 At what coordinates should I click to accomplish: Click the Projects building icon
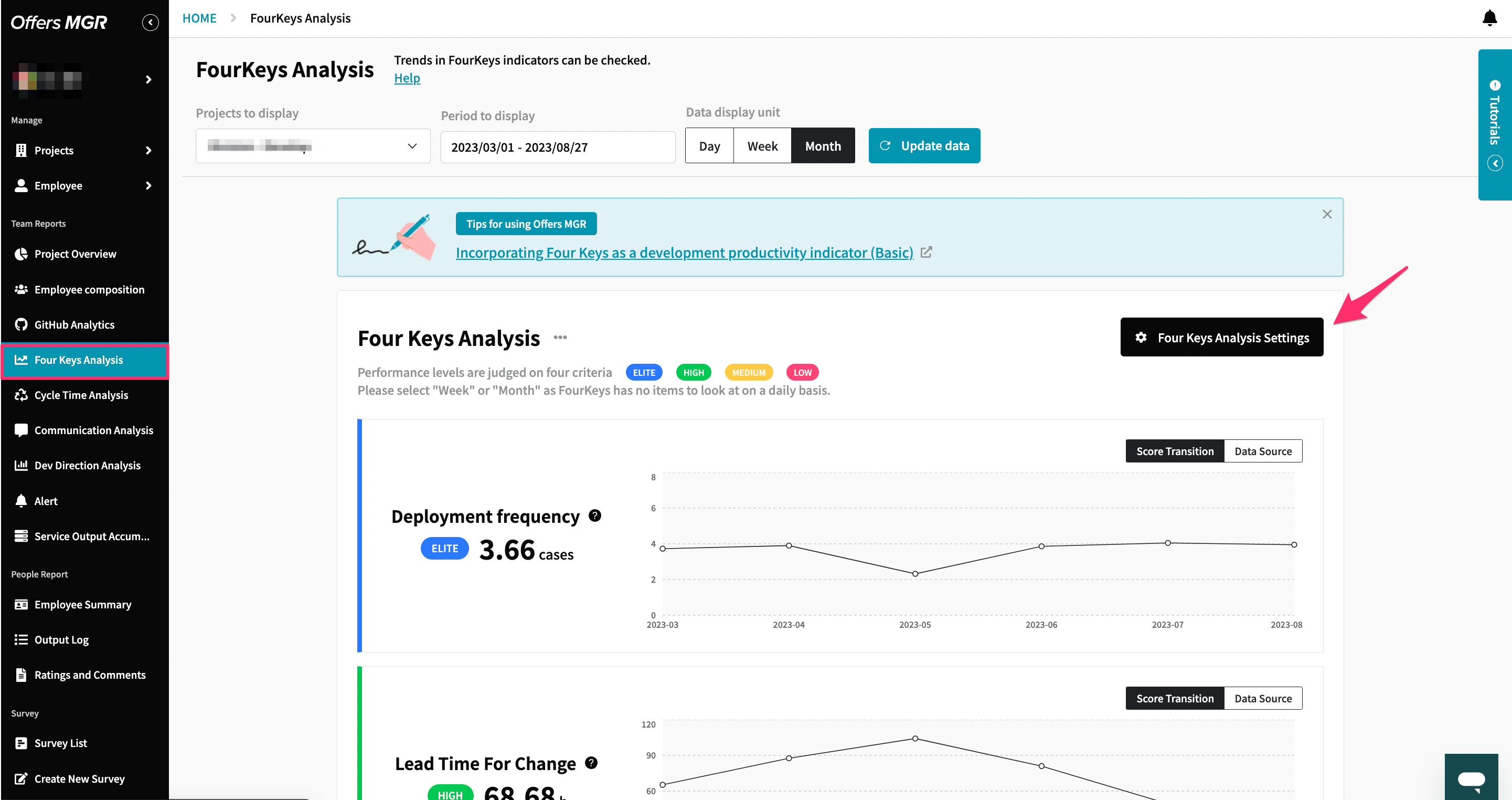[21, 150]
